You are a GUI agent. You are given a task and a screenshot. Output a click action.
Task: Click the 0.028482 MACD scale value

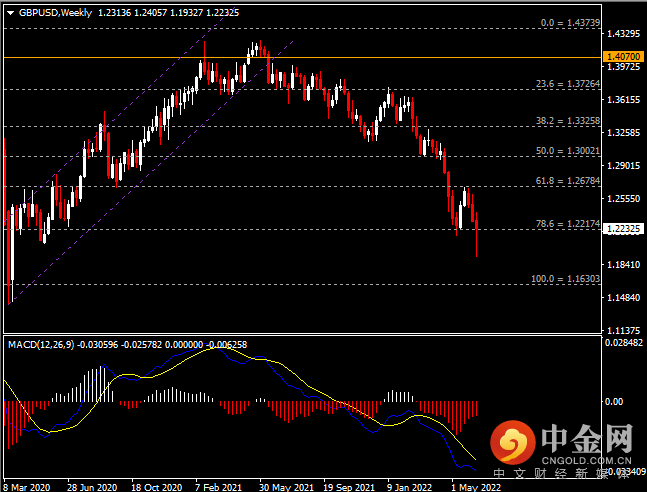click(x=623, y=342)
